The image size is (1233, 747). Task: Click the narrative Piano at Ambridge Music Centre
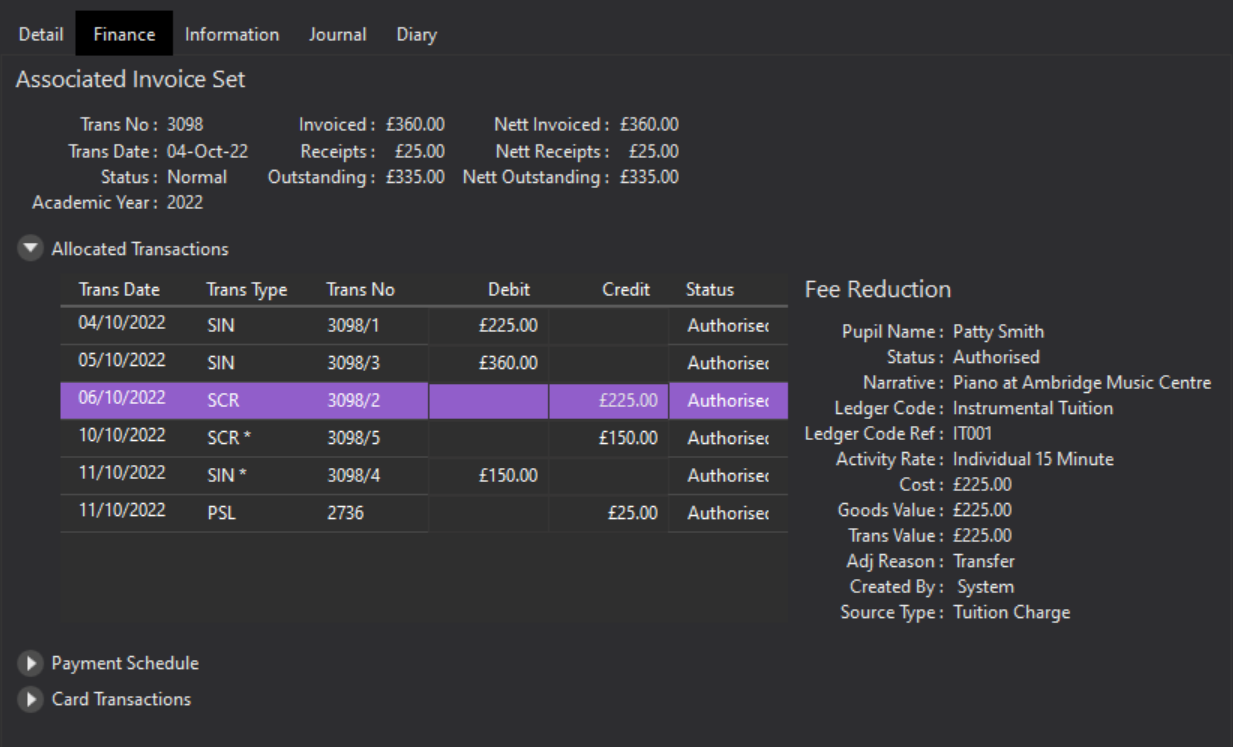[1082, 383]
